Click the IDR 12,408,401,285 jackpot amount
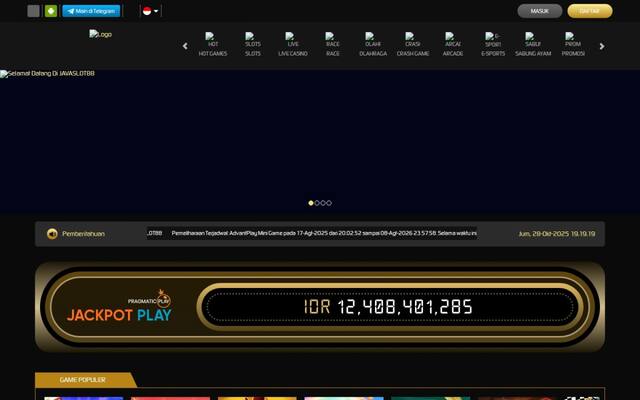 pyautogui.click(x=388, y=307)
